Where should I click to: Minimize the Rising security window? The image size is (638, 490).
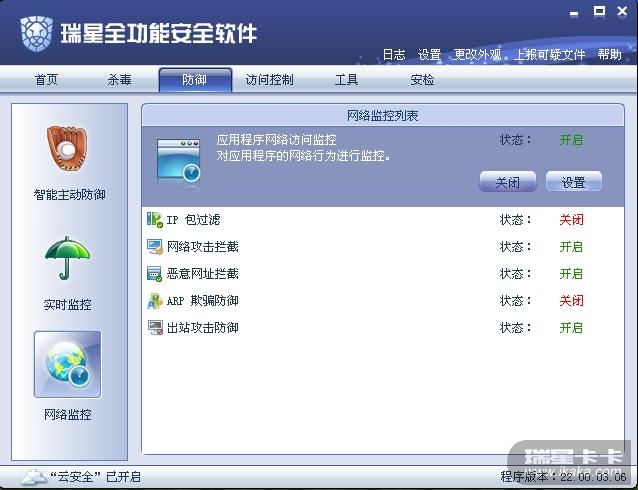pyautogui.click(x=574, y=13)
